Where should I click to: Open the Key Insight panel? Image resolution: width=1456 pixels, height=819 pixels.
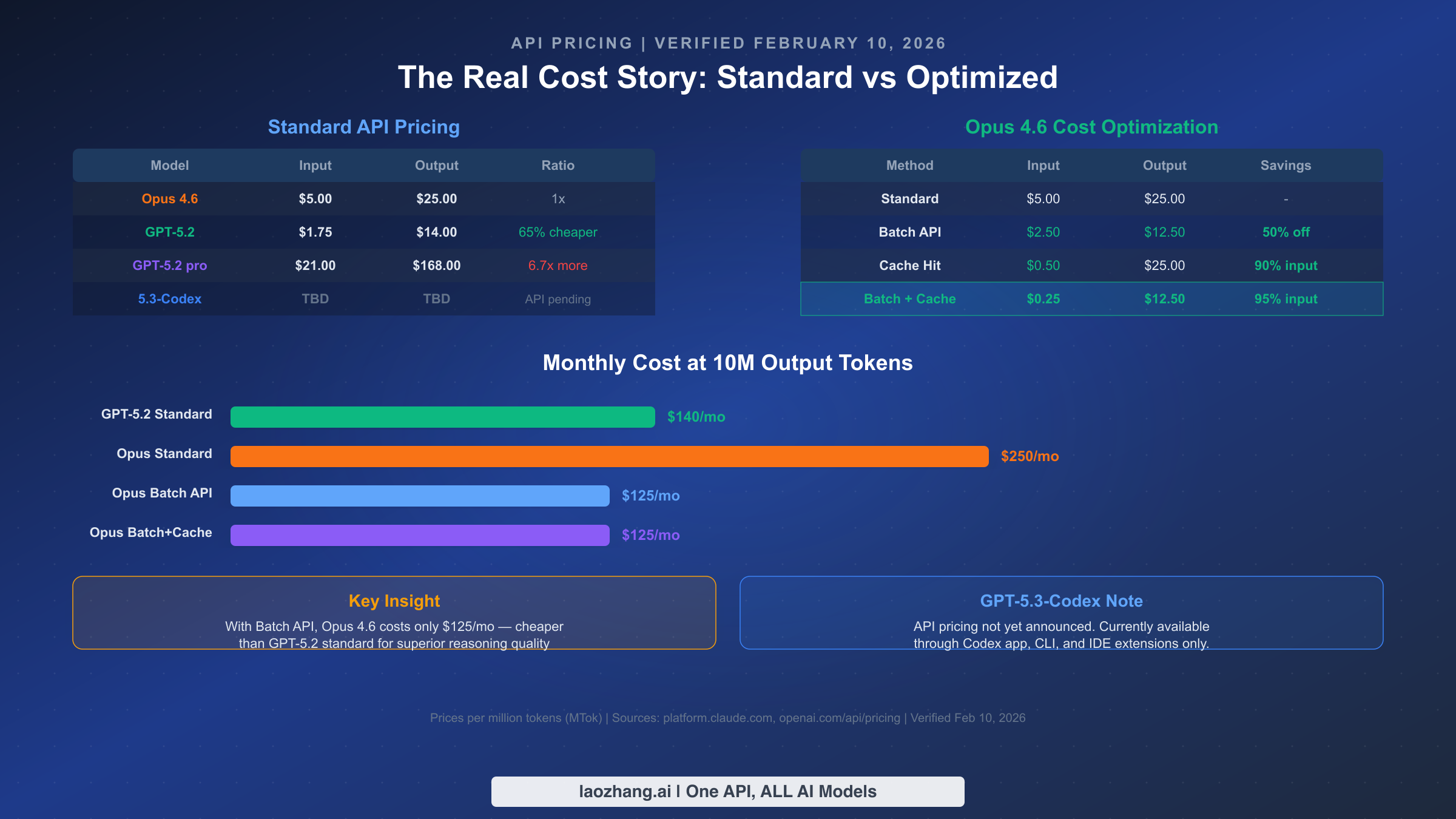pyautogui.click(x=394, y=613)
